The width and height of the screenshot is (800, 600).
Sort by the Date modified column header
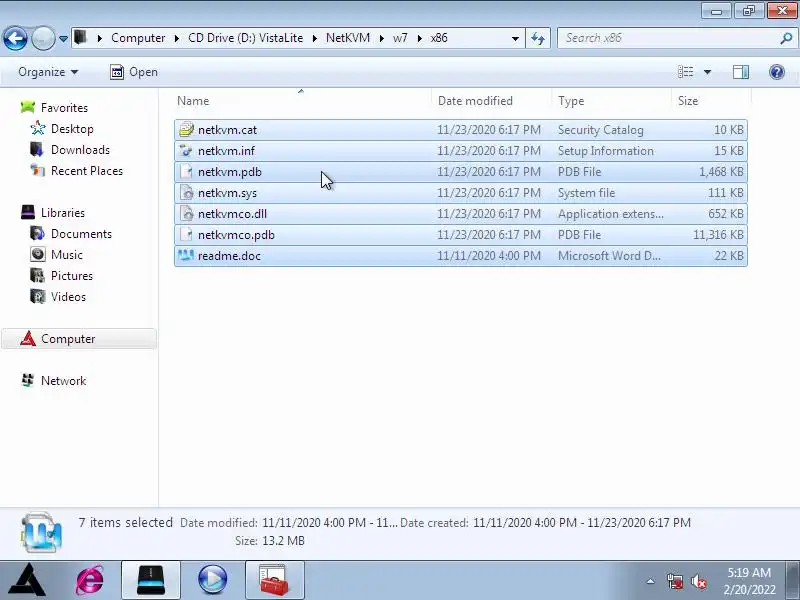tap(491, 101)
